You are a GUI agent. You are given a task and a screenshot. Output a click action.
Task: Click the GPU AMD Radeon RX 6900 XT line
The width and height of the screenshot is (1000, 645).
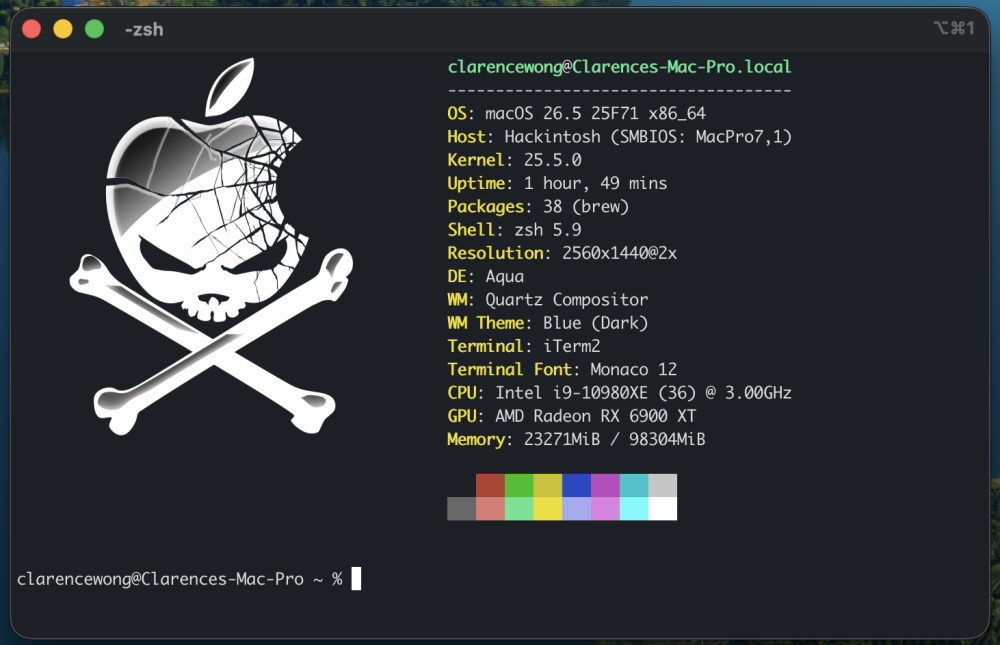tap(571, 416)
